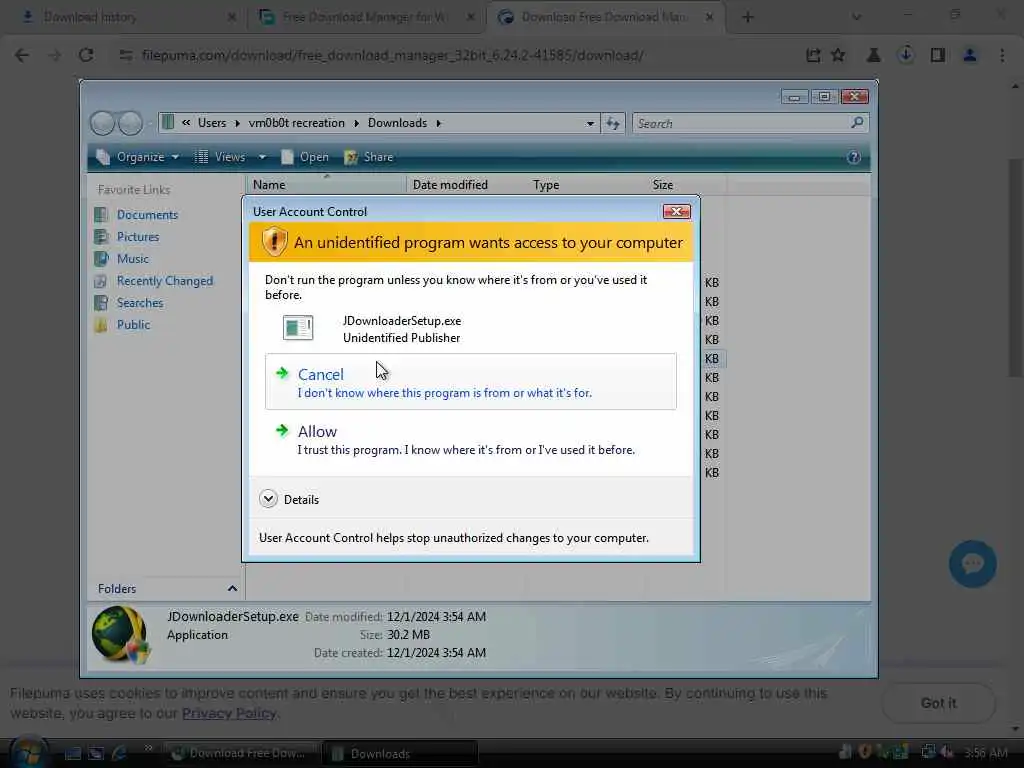Open Music in Favorite Links
This screenshot has width=1024, height=768.
coord(133,259)
